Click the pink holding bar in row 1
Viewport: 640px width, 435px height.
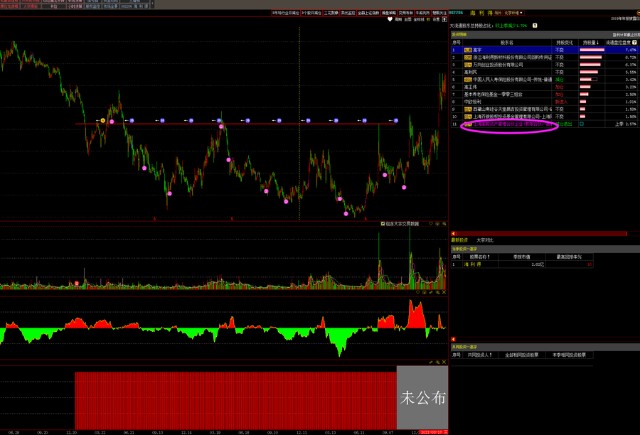(x=591, y=50)
